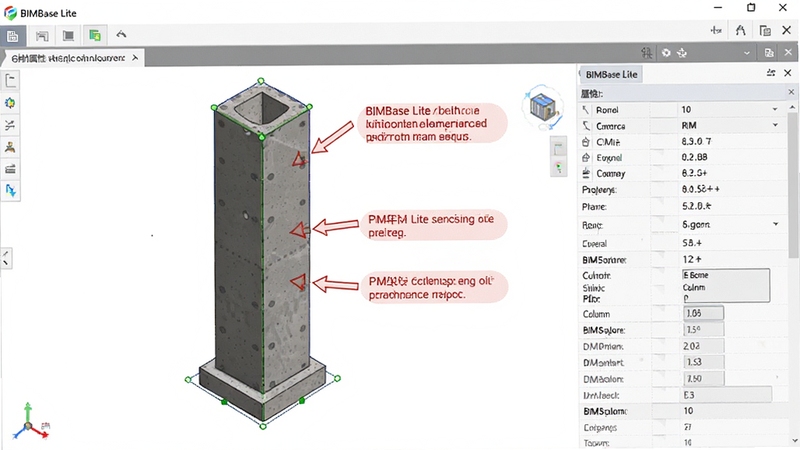800x450 pixels.
Task: Click the save document icon in top toolbar
Action: [x=12, y=36]
